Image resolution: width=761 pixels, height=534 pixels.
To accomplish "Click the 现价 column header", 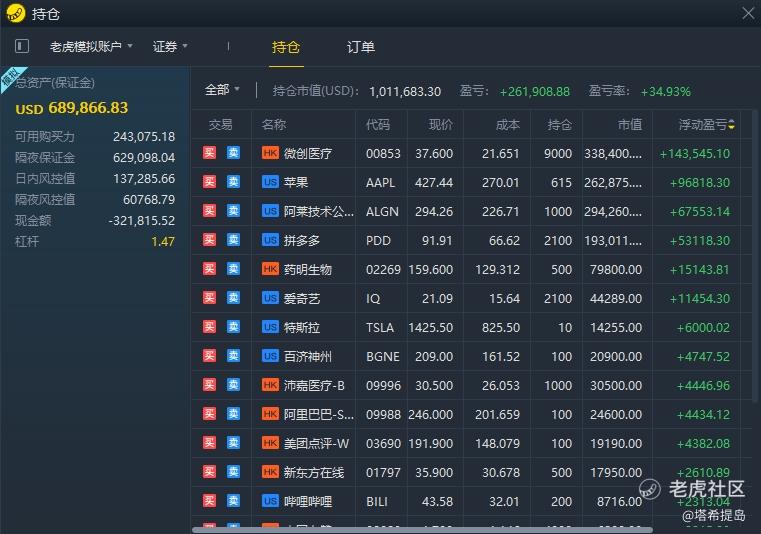I will (441, 125).
